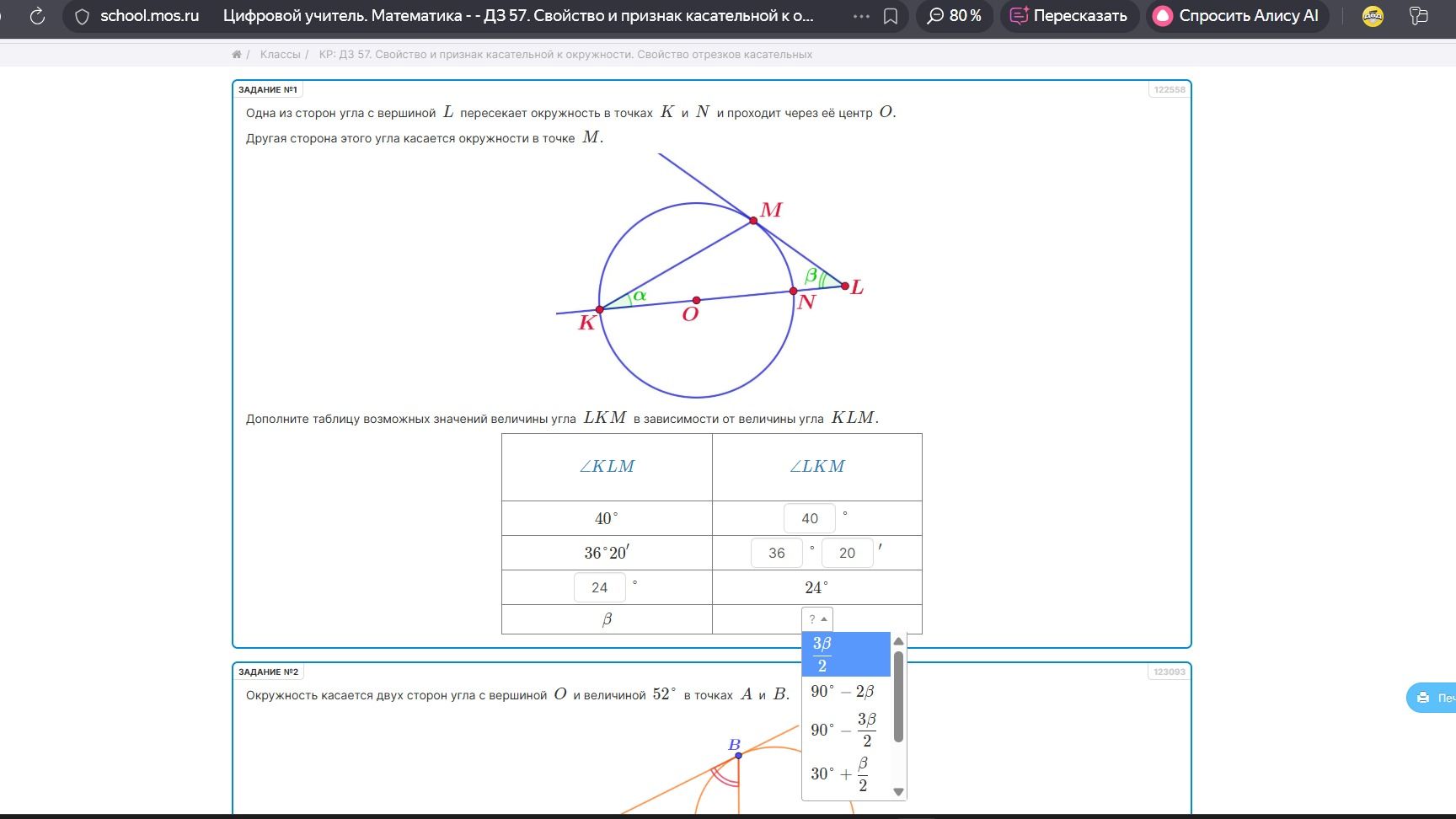Toggle the '?' answer dropdown for β row
Screen dimensions: 1456x819
tap(817, 619)
